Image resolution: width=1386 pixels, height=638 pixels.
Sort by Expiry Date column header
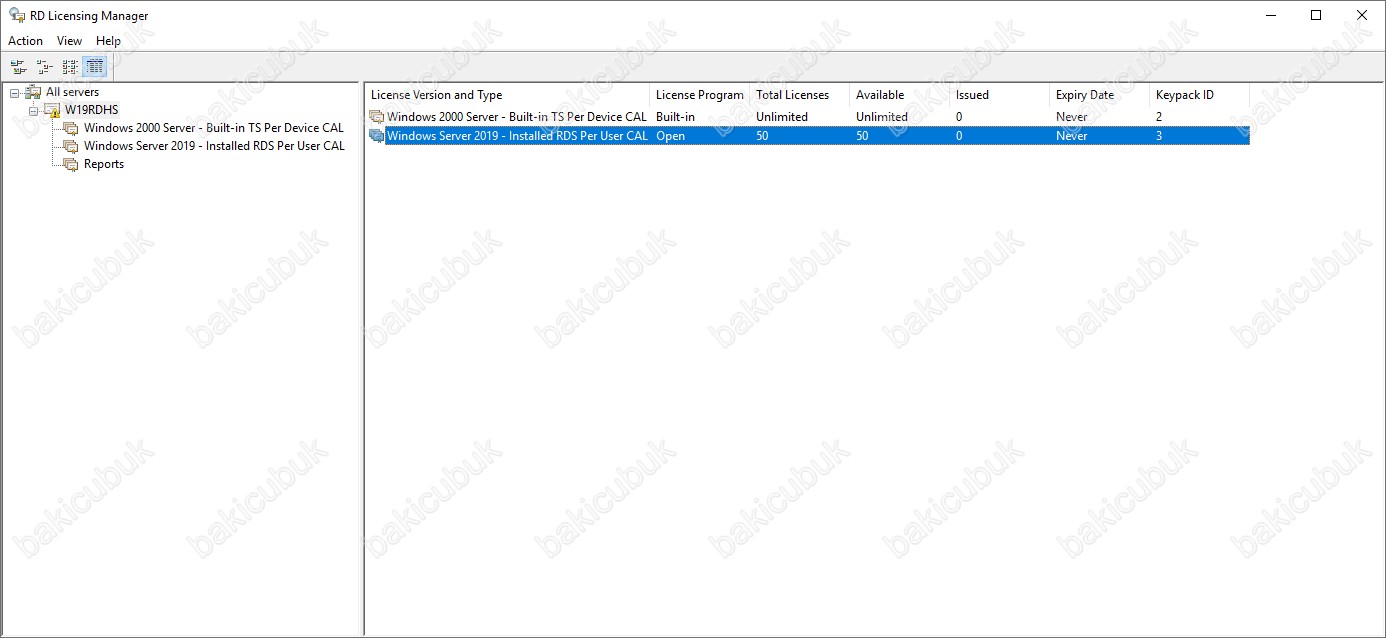click(x=1099, y=95)
